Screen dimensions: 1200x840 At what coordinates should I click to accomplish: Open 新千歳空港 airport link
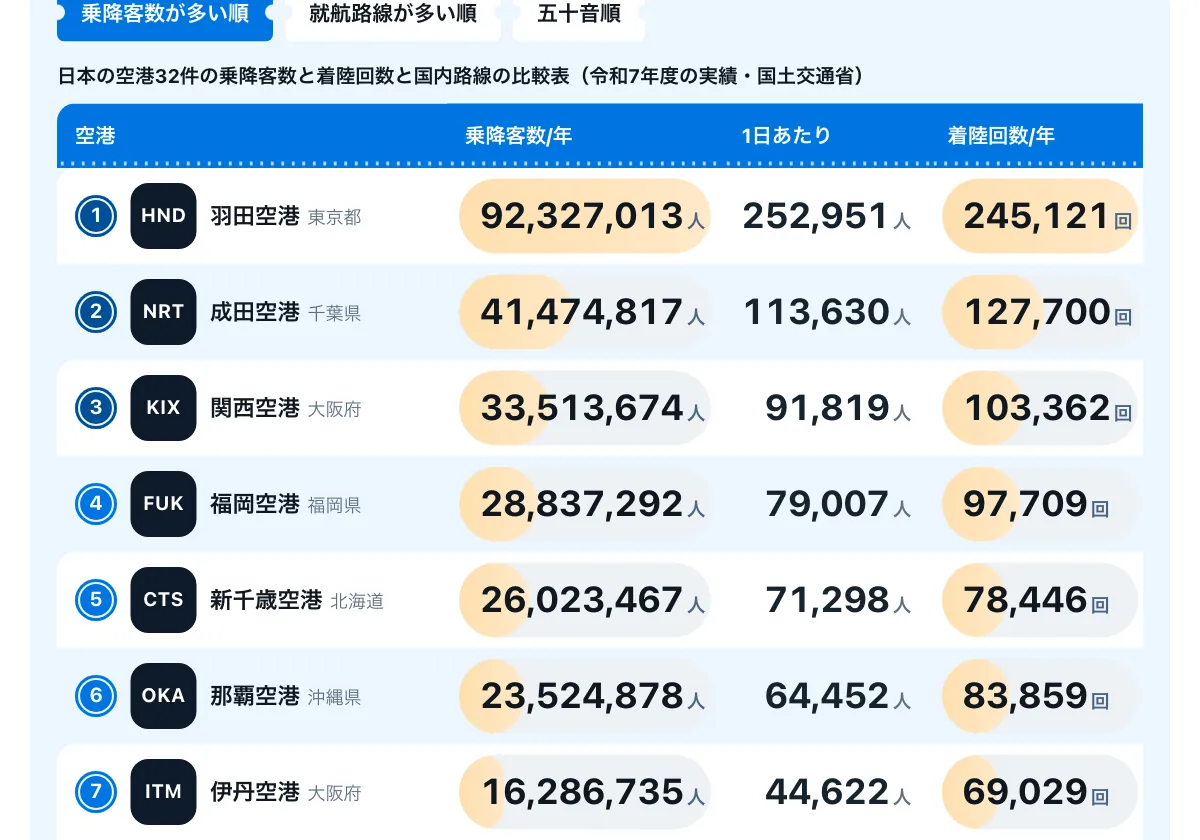[266, 600]
